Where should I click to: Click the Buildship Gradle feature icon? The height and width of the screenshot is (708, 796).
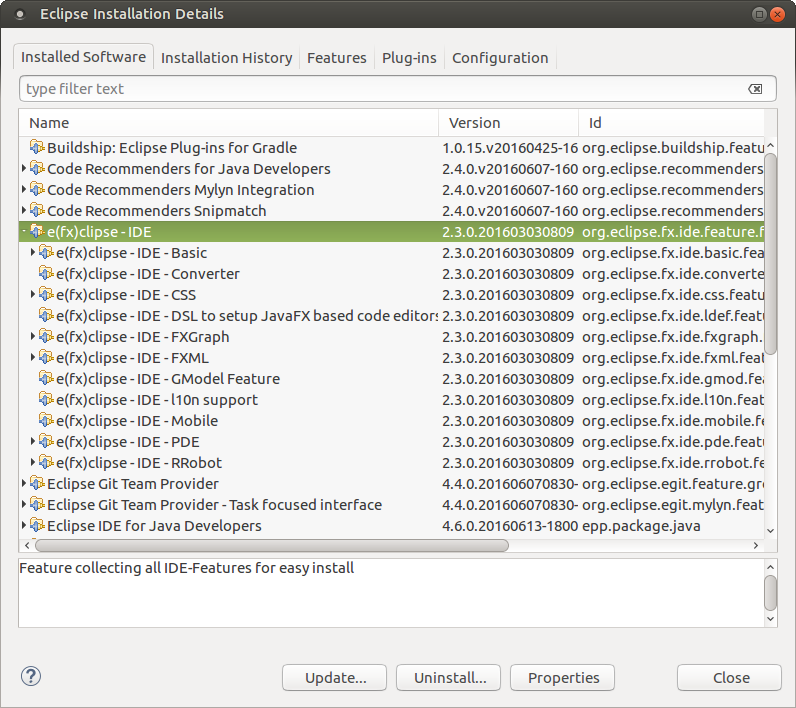coord(38,148)
